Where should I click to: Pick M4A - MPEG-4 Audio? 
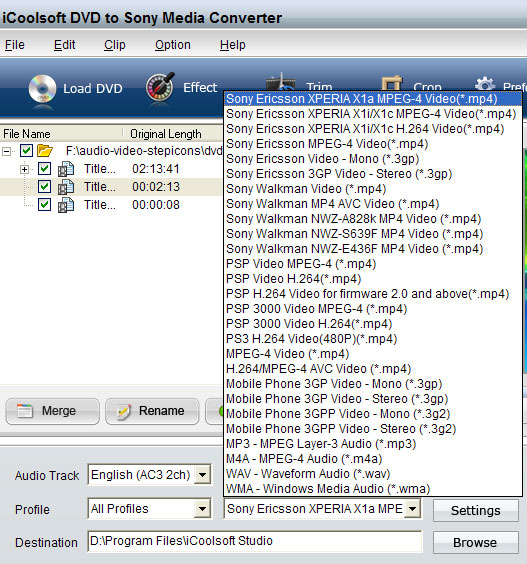click(x=373, y=459)
